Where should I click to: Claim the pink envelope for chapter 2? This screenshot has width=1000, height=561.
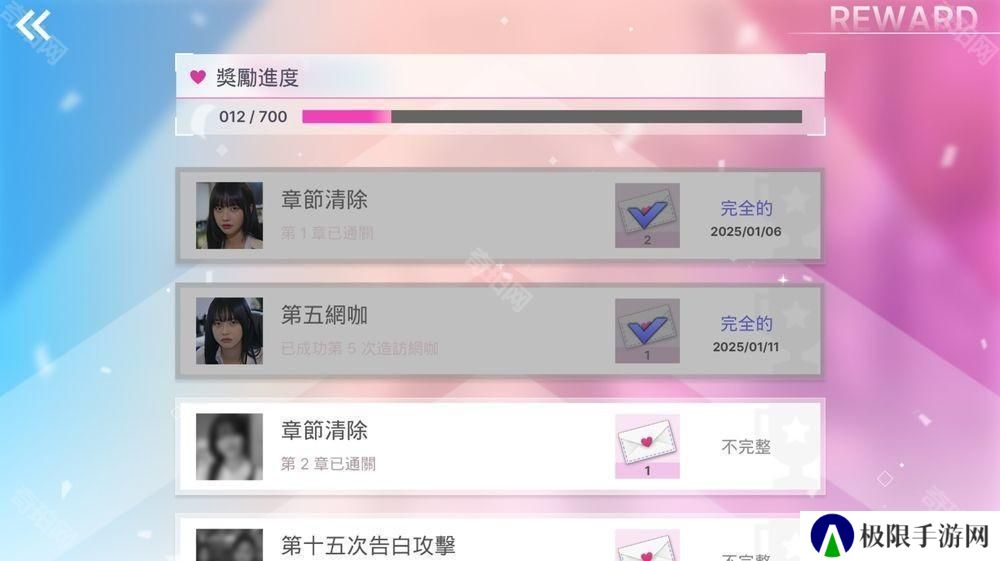pos(647,446)
